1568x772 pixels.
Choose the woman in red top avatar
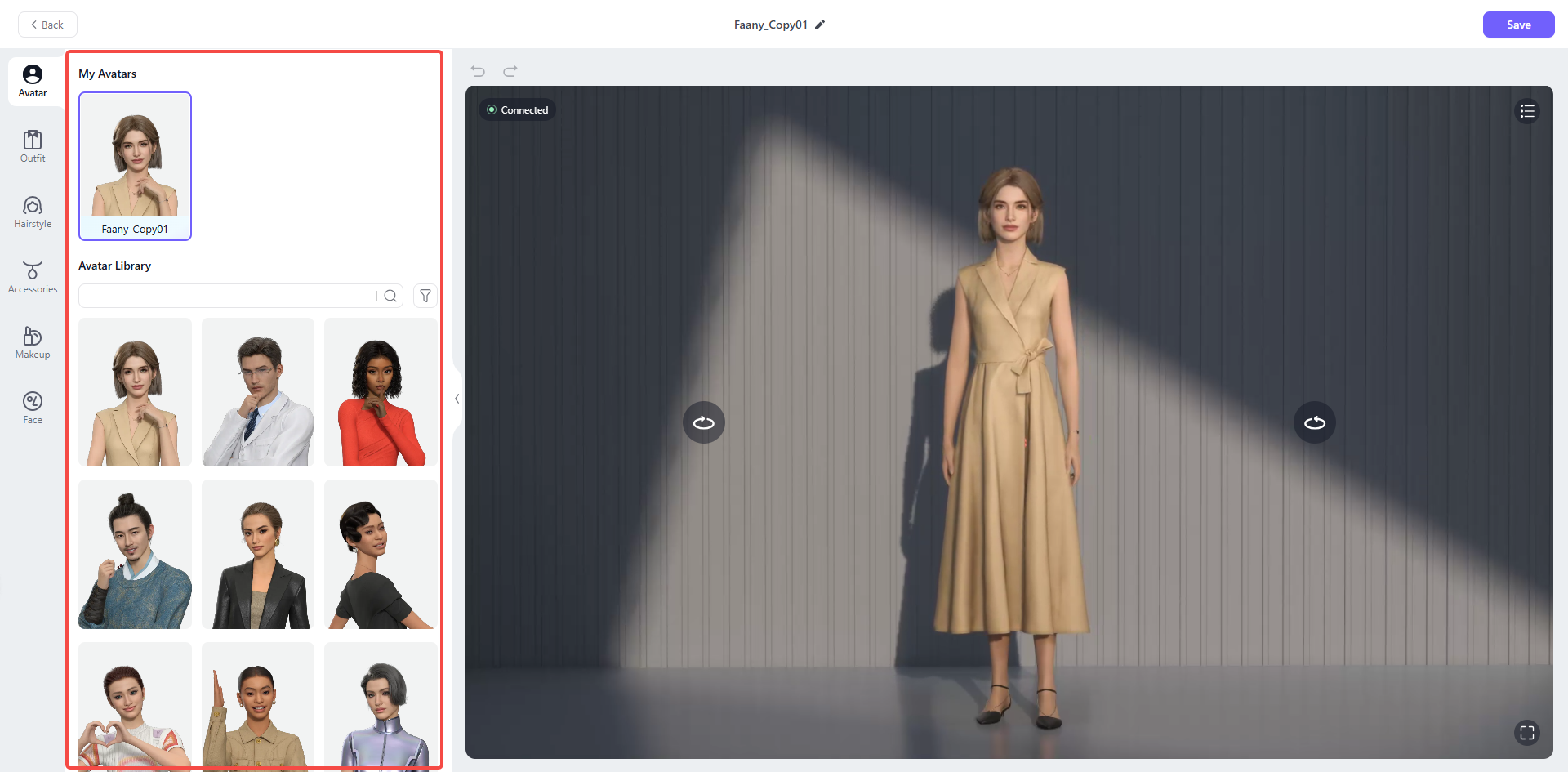click(381, 392)
